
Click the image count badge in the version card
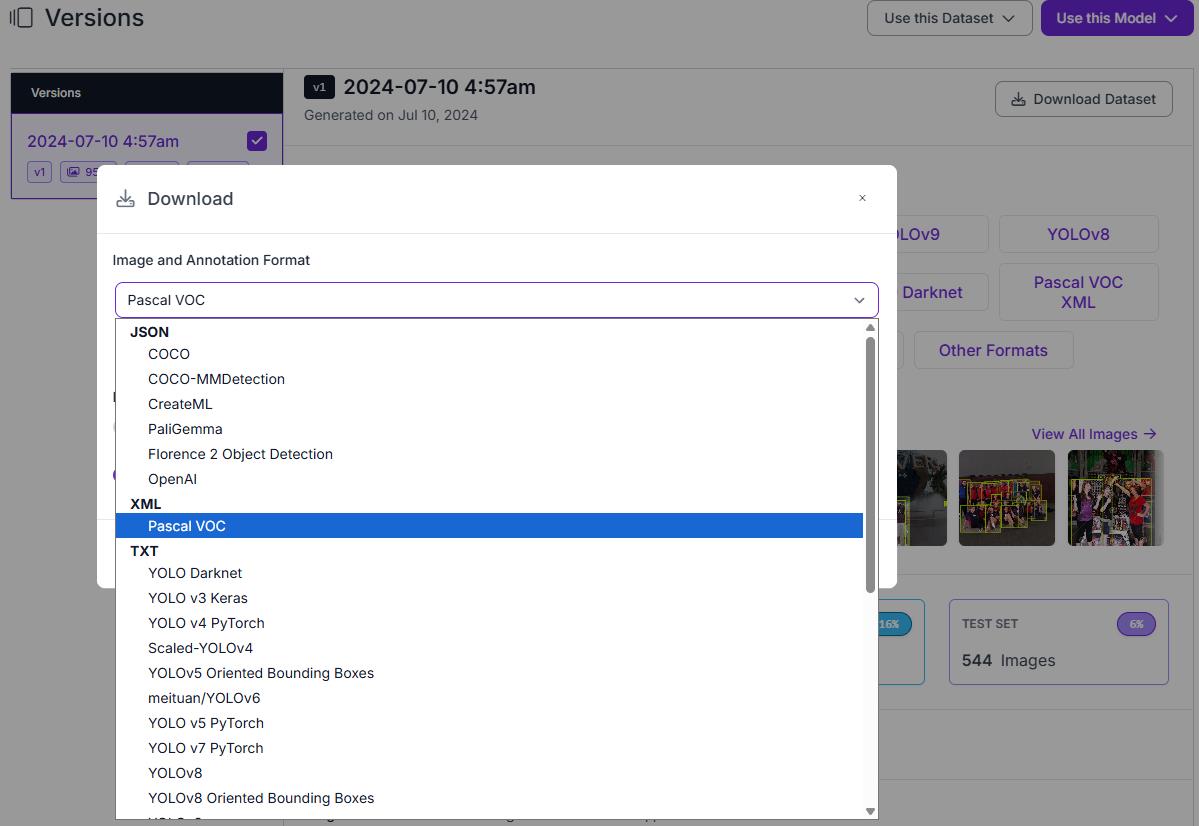[x=87, y=172]
